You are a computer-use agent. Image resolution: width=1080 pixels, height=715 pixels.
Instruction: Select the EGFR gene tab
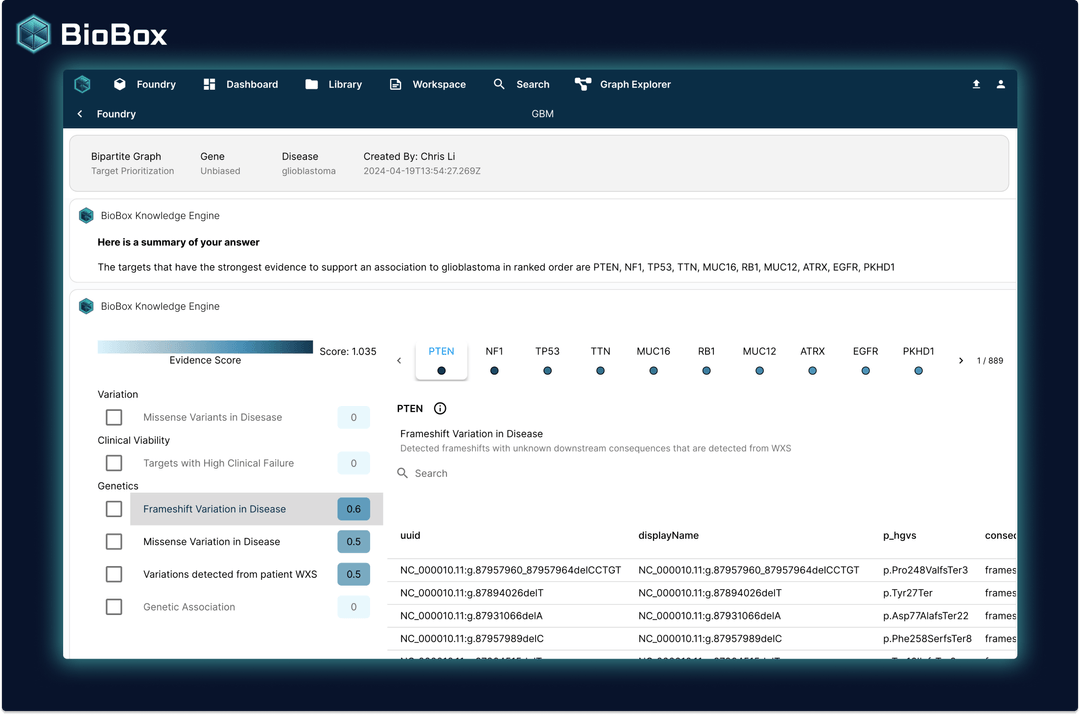pos(866,360)
